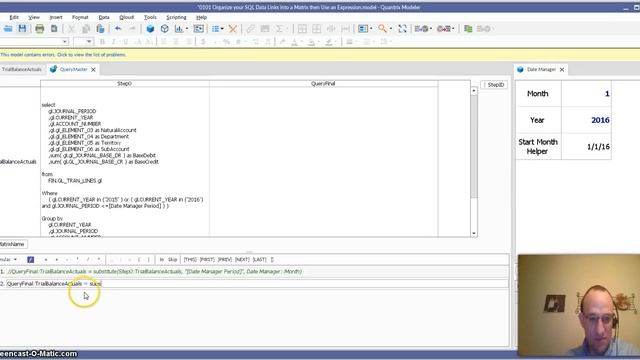Click formula line 2 input field
The height and width of the screenshot is (360, 640).
click(257, 284)
